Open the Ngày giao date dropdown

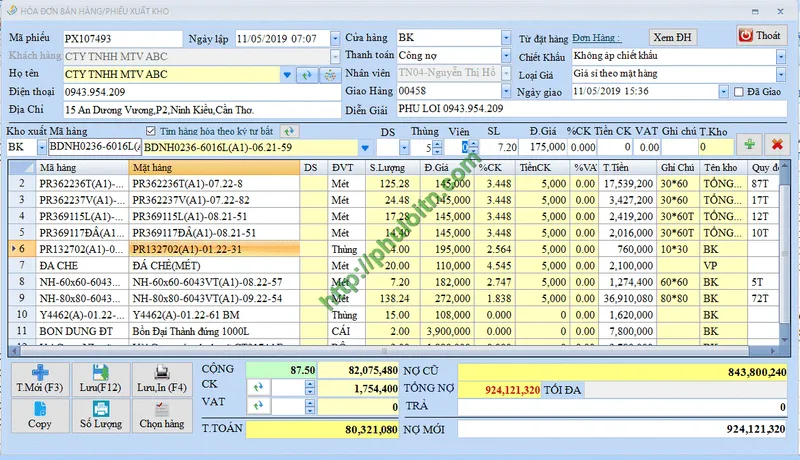tap(723, 92)
